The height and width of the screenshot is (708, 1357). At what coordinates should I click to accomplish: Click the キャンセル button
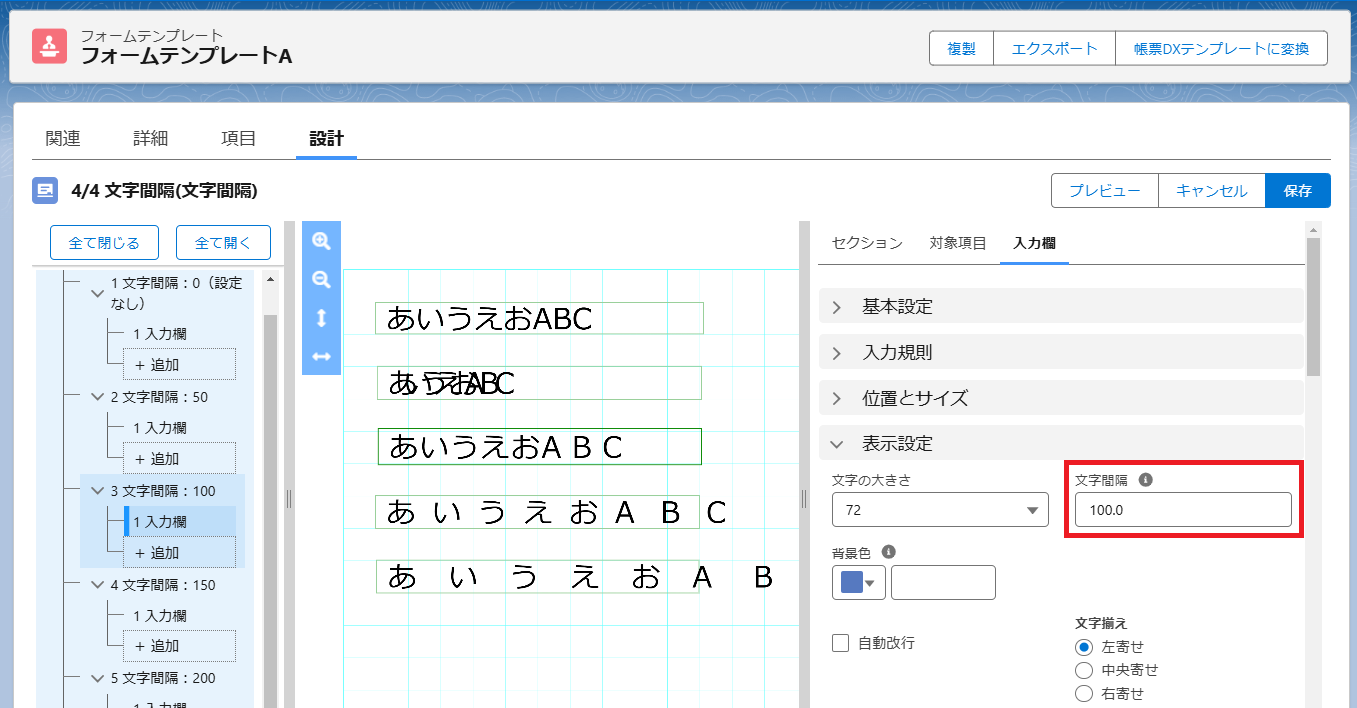(1211, 191)
